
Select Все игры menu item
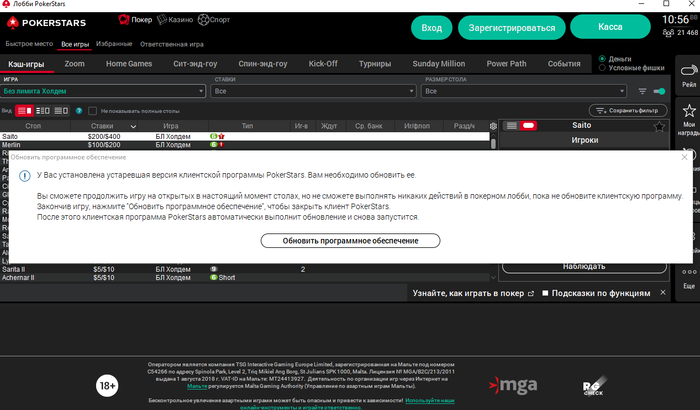click(x=75, y=44)
